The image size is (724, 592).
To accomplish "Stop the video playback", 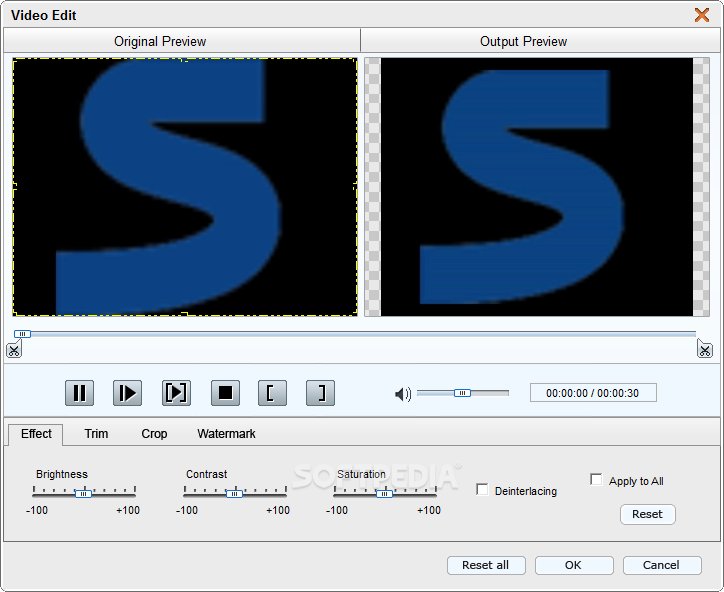I will pyautogui.click(x=225, y=393).
